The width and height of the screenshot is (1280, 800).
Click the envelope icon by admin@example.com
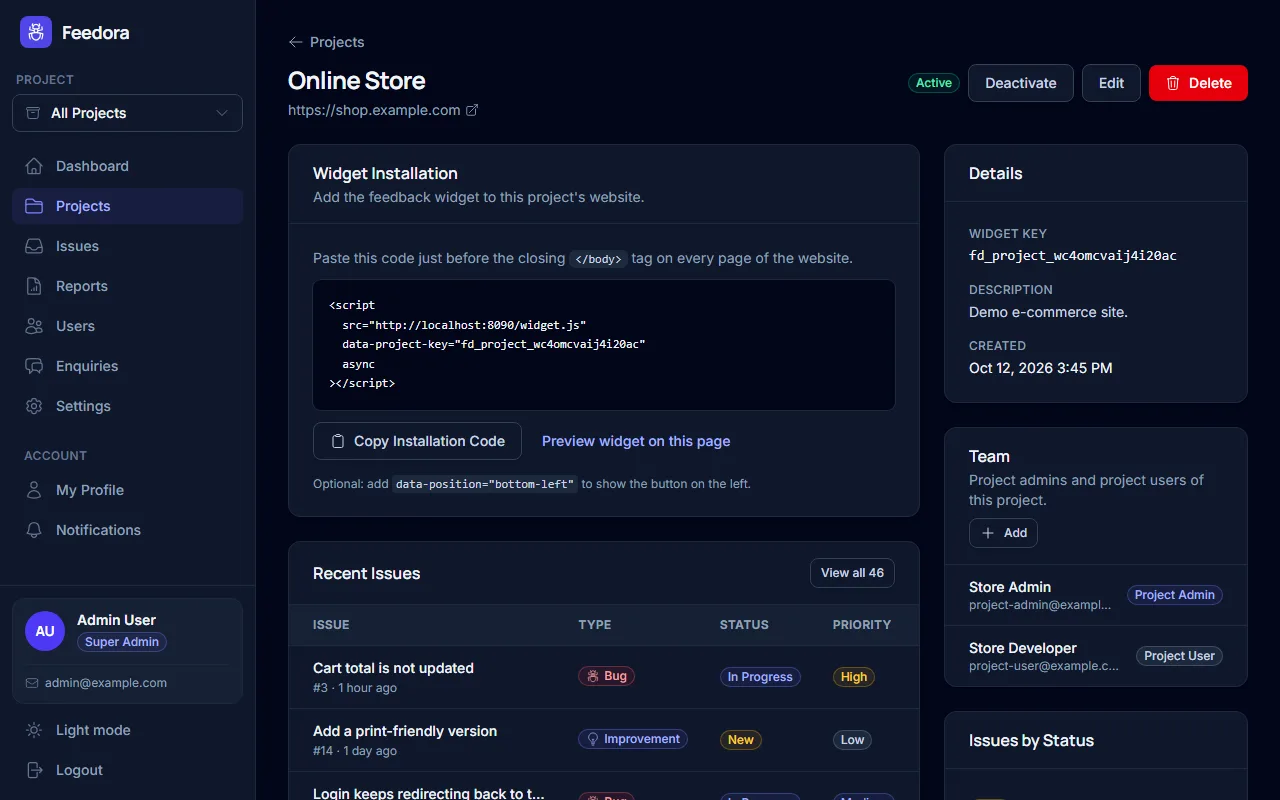pyautogui.click(x=33, y=683)
